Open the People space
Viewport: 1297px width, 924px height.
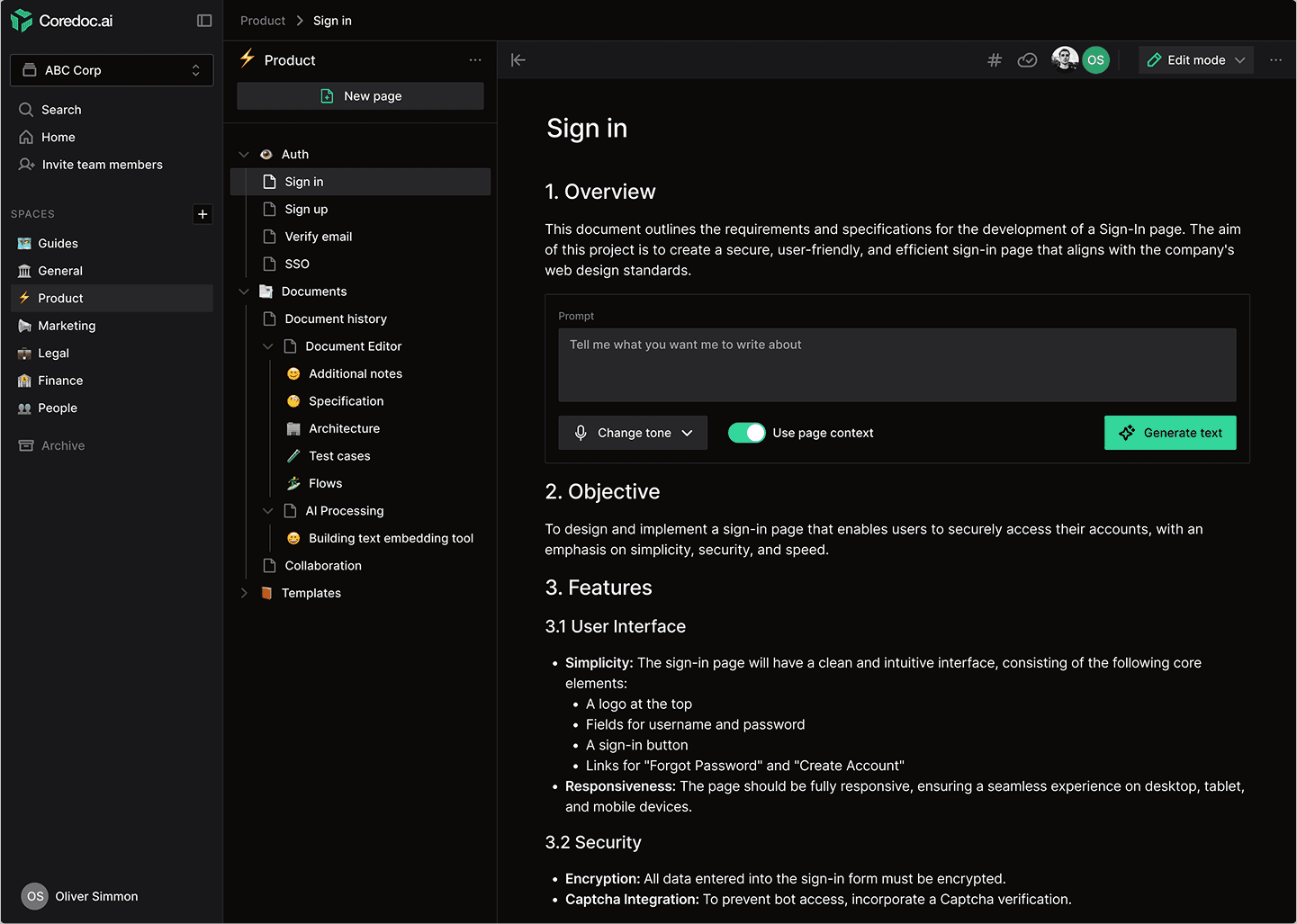(112, 408)
